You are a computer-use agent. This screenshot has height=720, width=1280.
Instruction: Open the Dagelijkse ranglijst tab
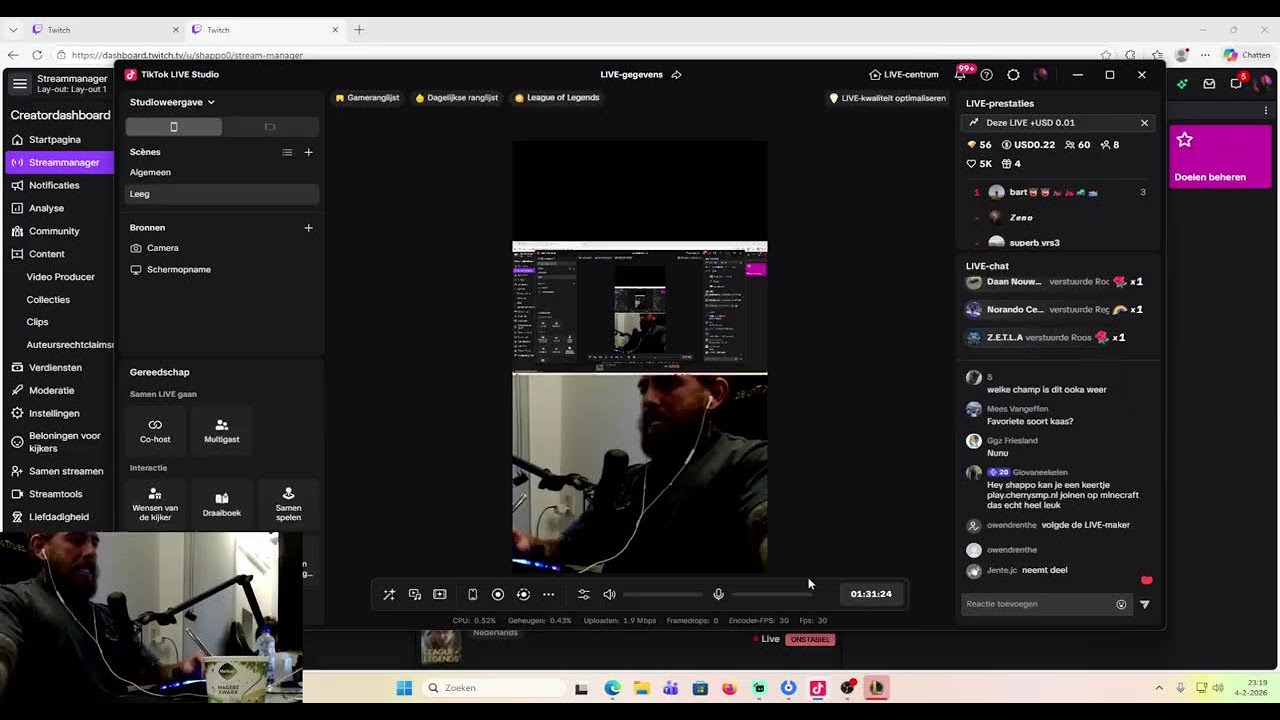click(x=456, y=98)
